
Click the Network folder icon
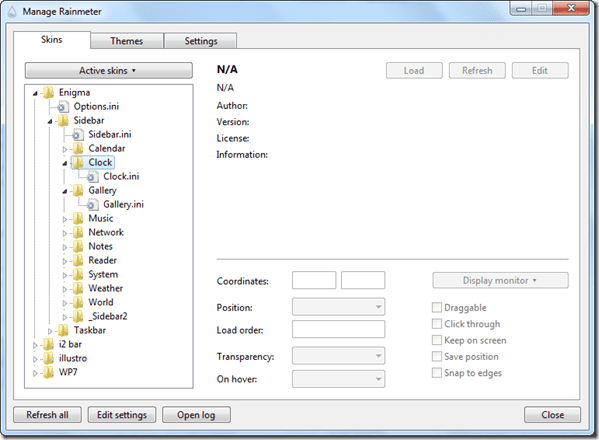coord(78,233)
